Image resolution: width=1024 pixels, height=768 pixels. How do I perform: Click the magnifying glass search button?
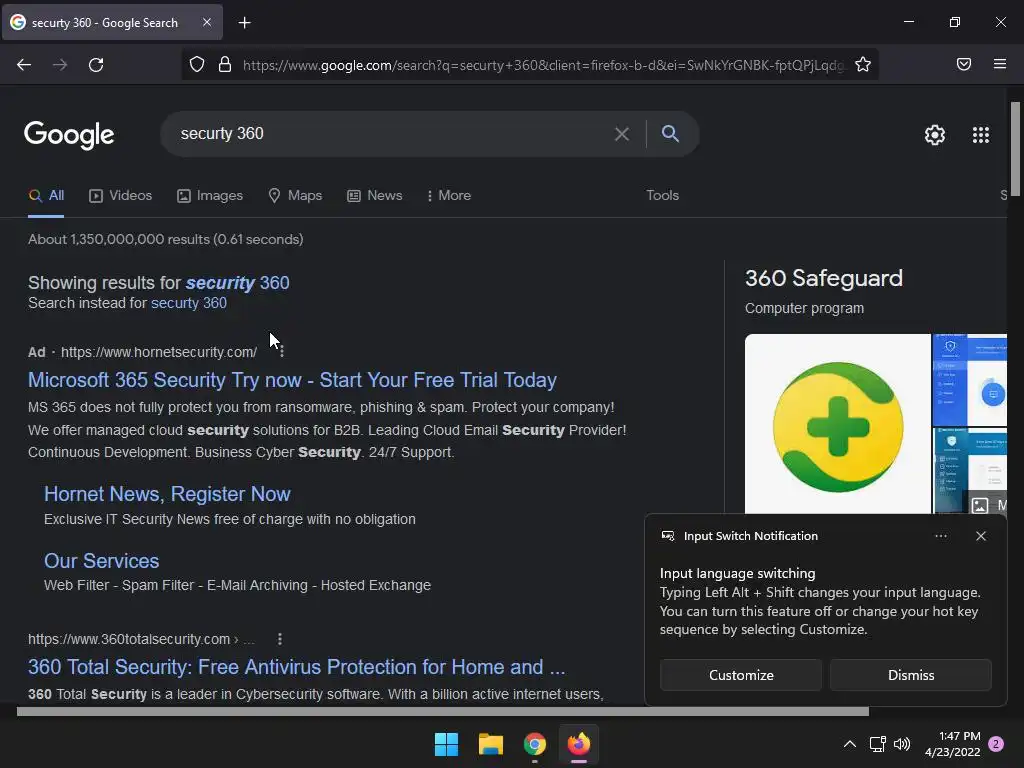tap(670, 133)
